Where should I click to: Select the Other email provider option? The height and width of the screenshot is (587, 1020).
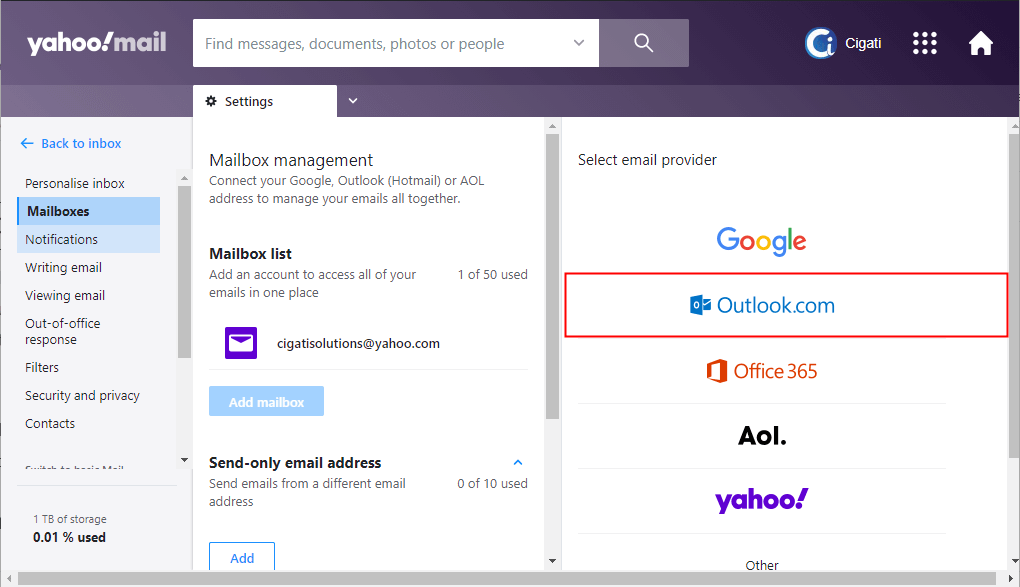pos(762,565)
